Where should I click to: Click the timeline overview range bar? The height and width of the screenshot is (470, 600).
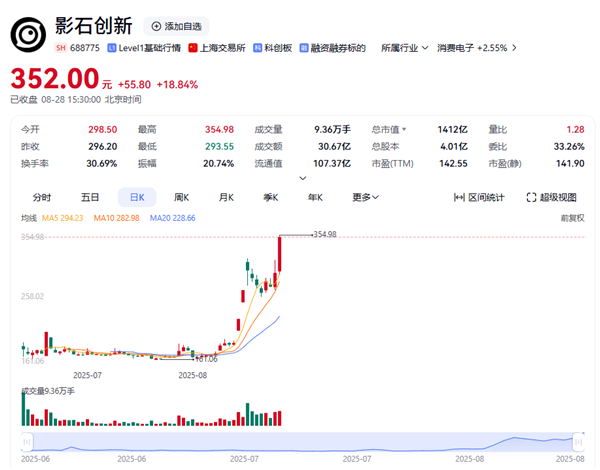303,442
